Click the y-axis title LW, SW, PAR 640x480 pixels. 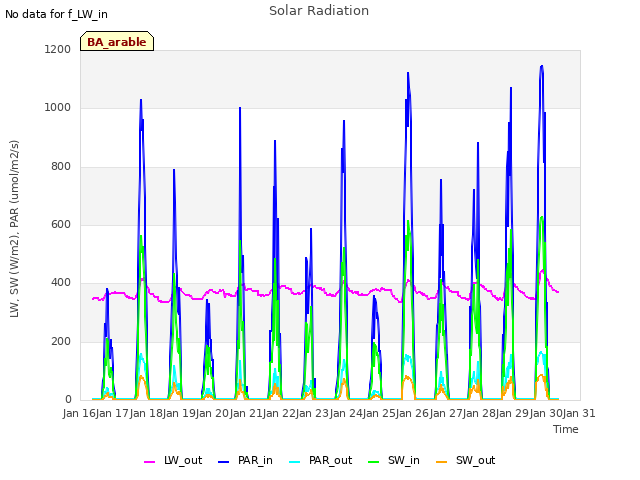tap(14, 229)
